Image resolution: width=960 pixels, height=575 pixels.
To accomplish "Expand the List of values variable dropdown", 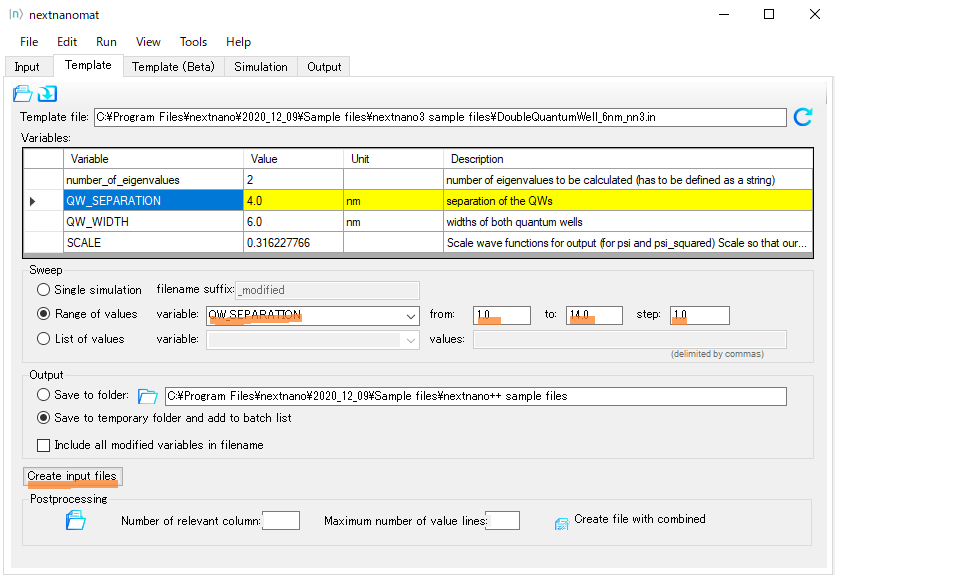I will point(411,340).
